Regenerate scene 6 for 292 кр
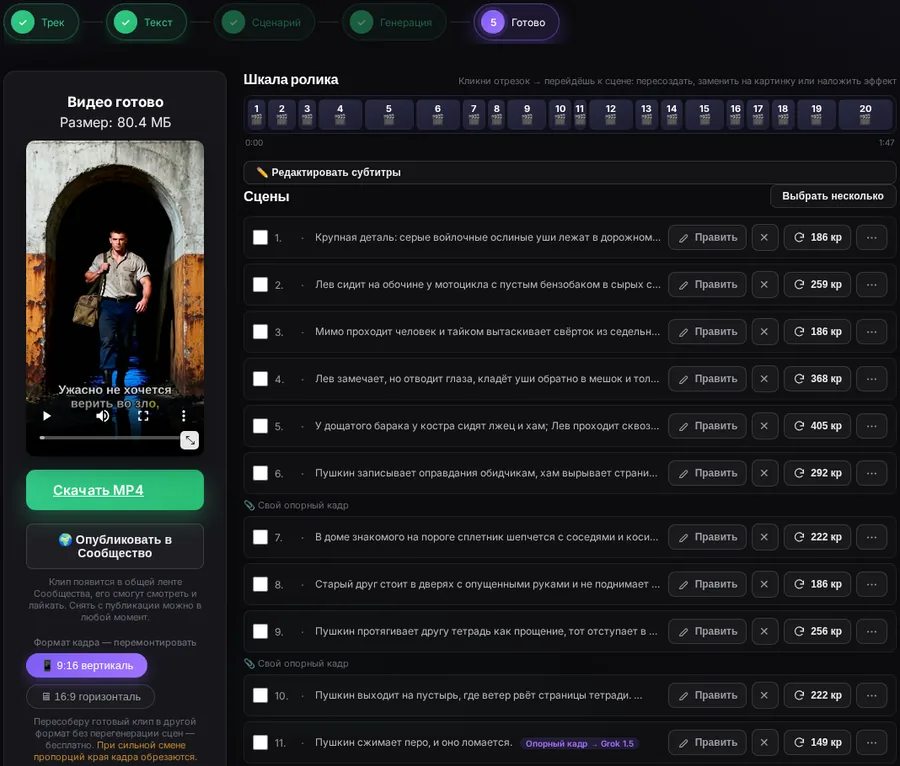Viewport: 900px width, 766px height. (817, 473)
